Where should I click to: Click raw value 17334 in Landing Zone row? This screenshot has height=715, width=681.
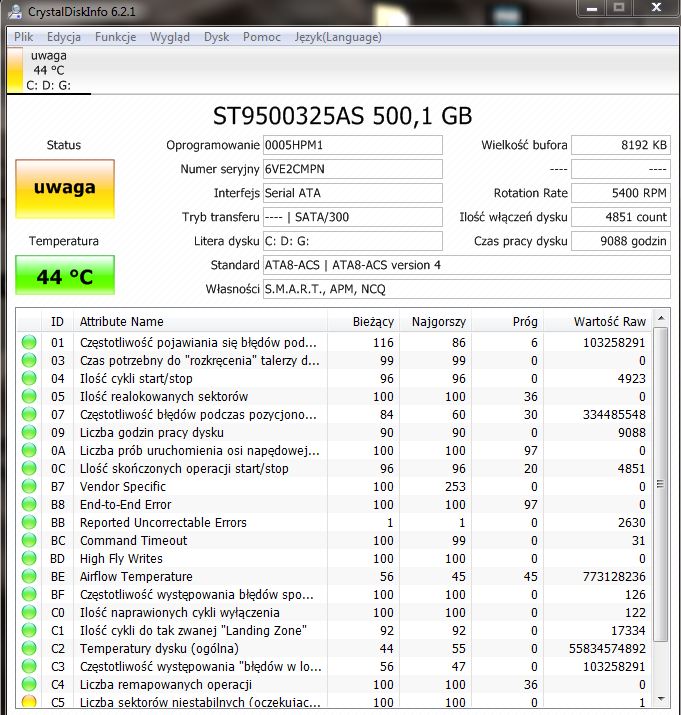click(x=628, y=631)
